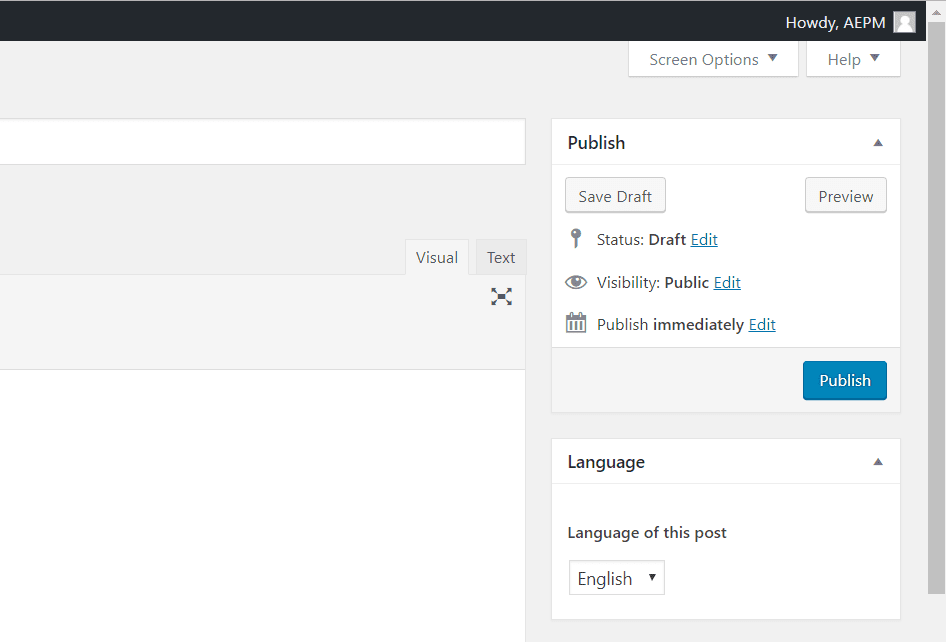This screenshot has height=642, width=946.
Task: Collapse the Language panel arrow
Action: [x=878, y=462]
